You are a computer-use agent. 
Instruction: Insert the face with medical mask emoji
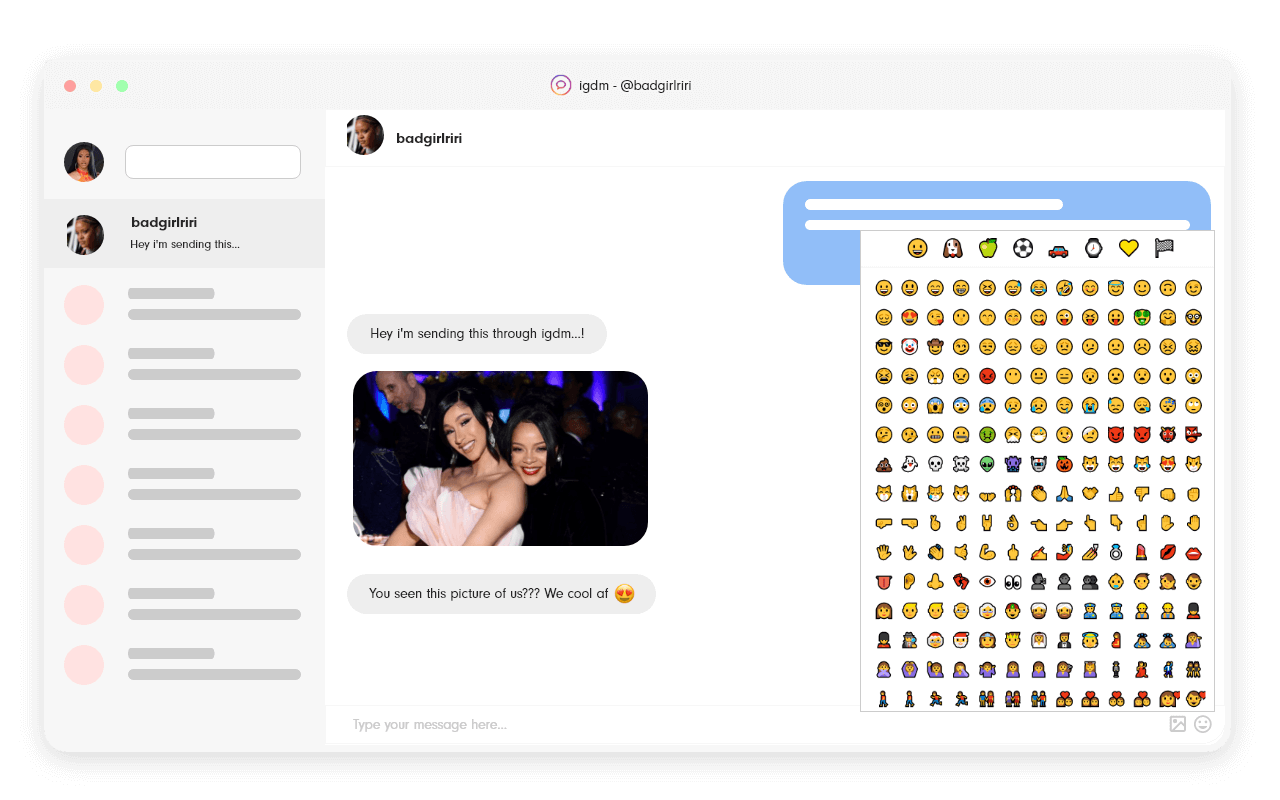click(x=1039, y=435)
